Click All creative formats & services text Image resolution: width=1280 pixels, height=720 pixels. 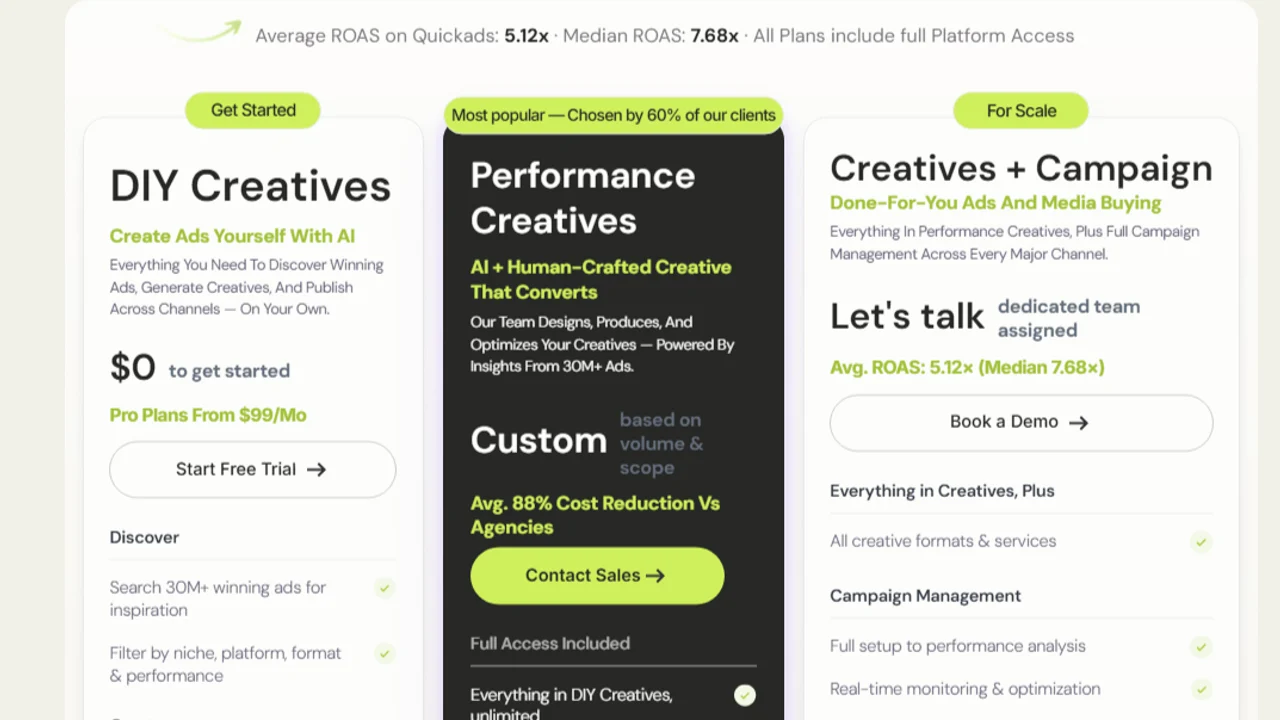(943, 541)
